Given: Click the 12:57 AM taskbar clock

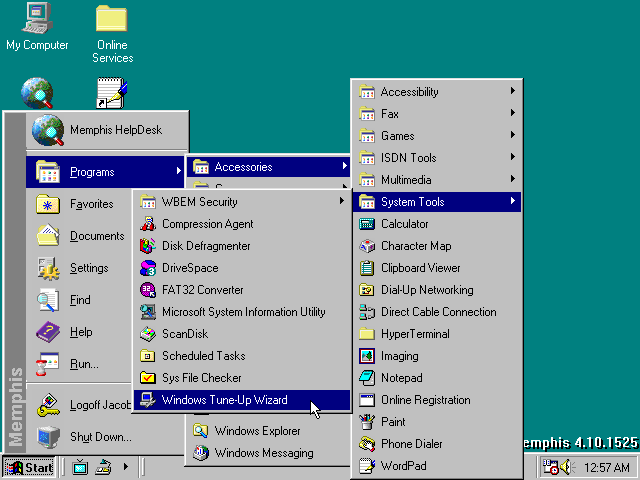Looking at the screenshot, I should (607, 467).
